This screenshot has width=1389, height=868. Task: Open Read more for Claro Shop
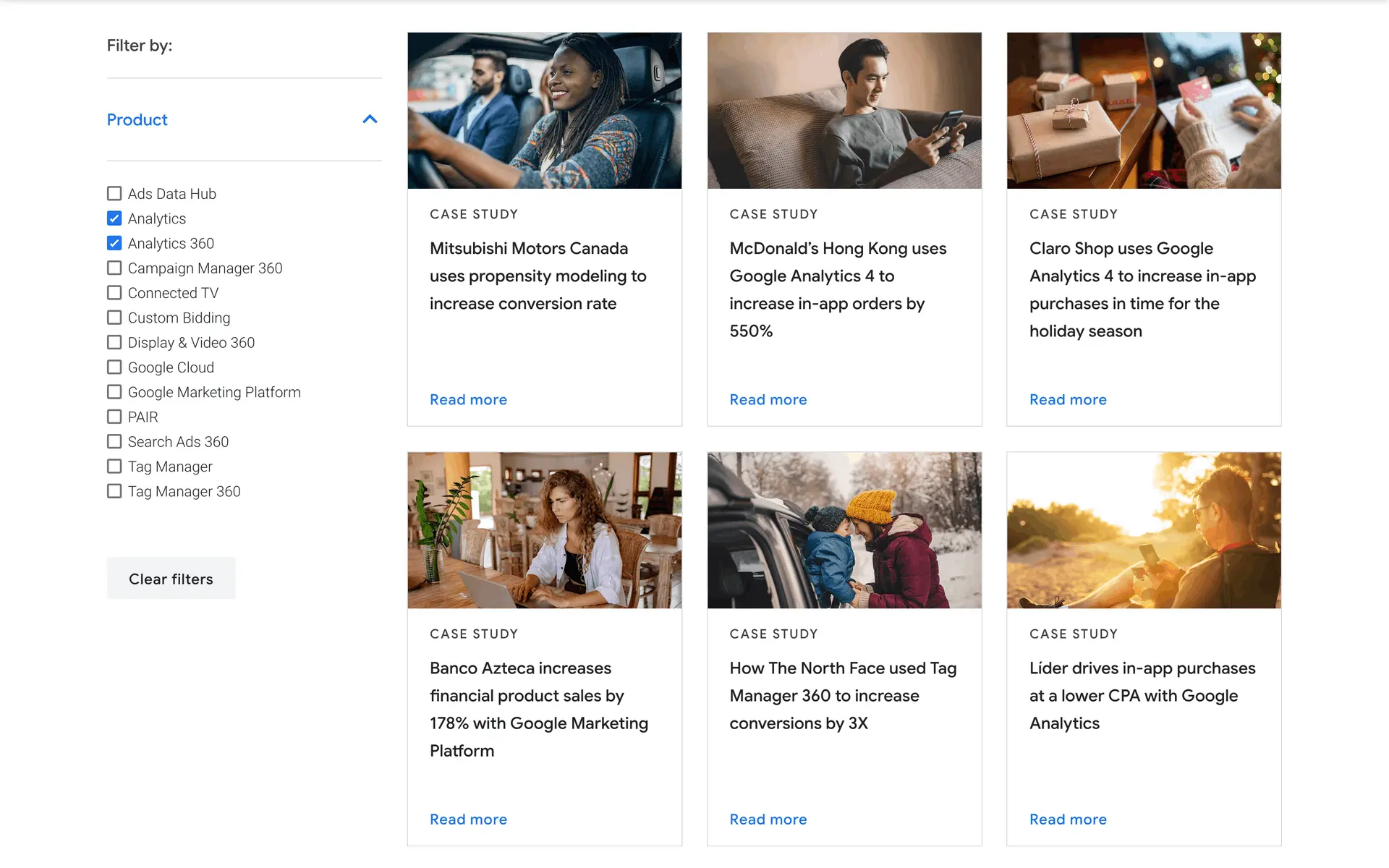coord(1068,399)
